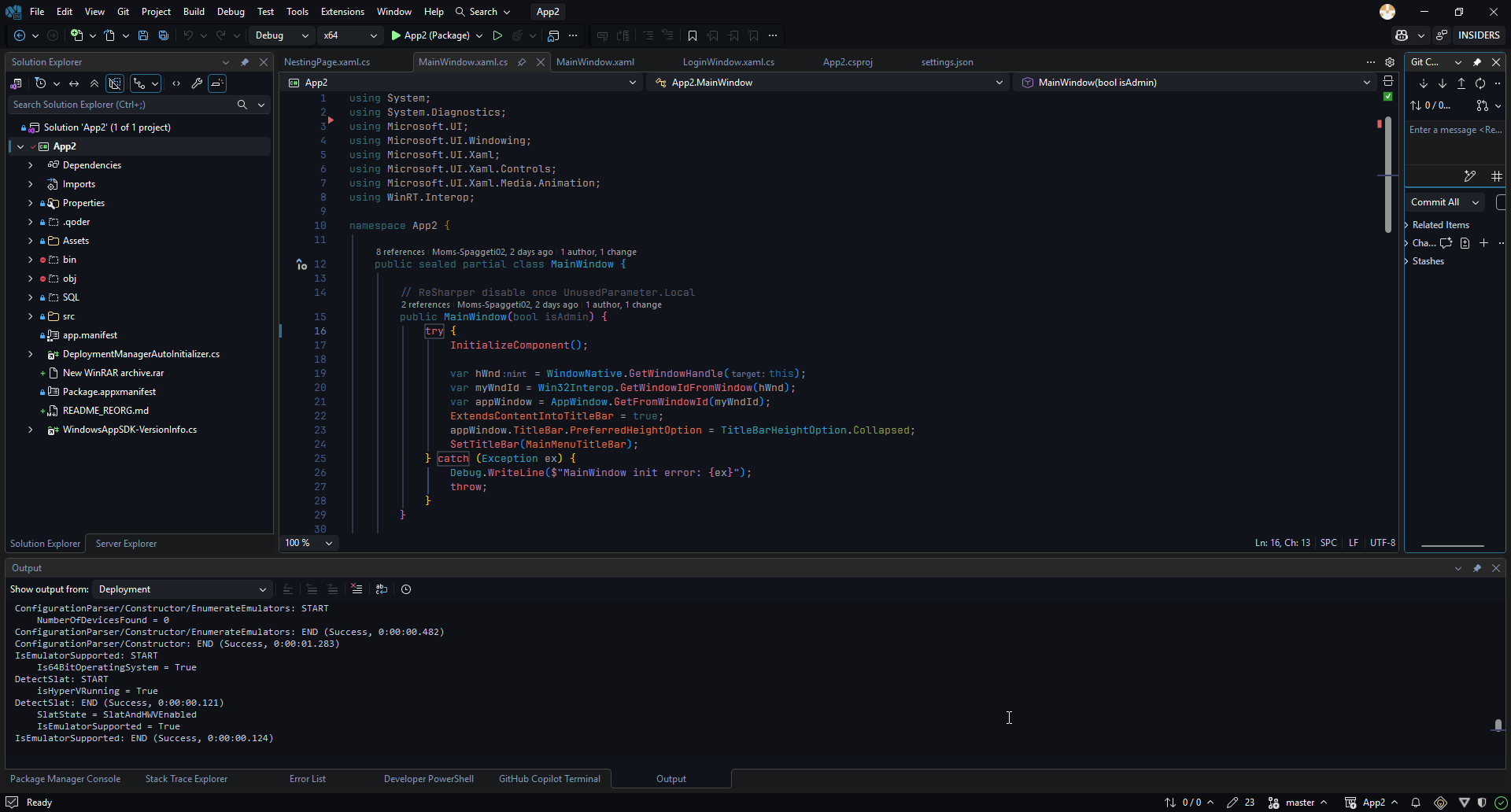Click View Code icon in Solution Explorer

point(176,83)
